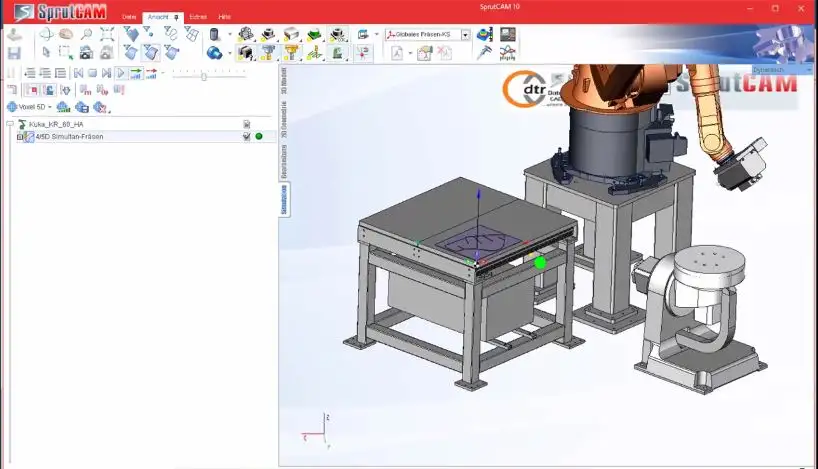This screenshot has height=469, width=818.
Task: Select the dashed rectangle box-select tool
Action: click(x=66, y=53)
